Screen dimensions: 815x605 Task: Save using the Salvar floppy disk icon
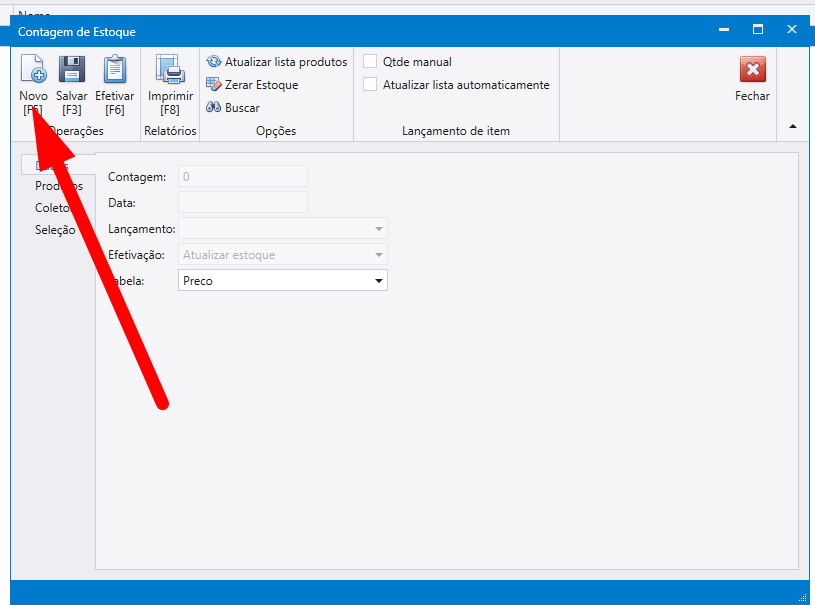71,70
